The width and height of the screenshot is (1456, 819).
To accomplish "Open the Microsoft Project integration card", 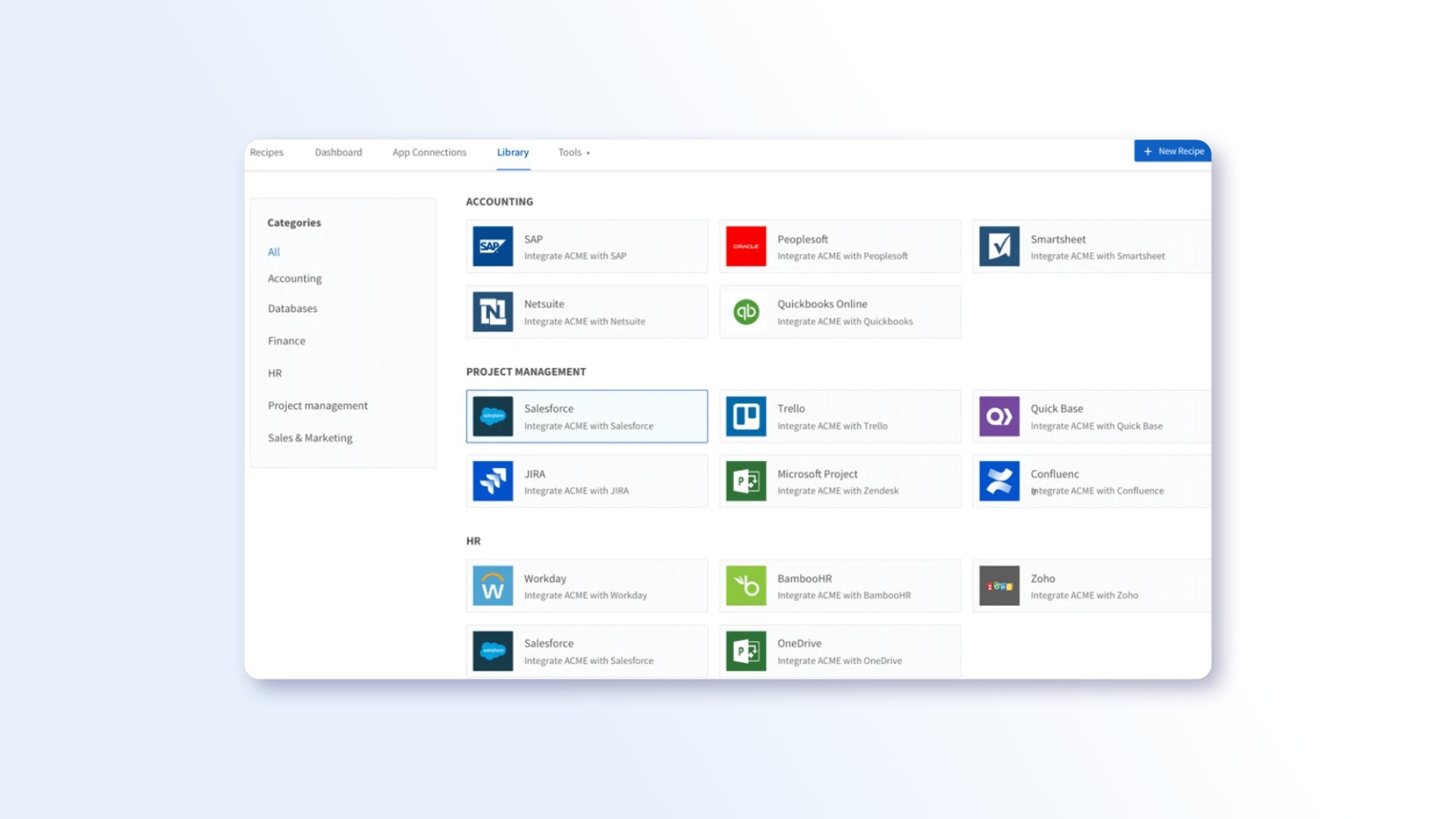I will [839, 482].
